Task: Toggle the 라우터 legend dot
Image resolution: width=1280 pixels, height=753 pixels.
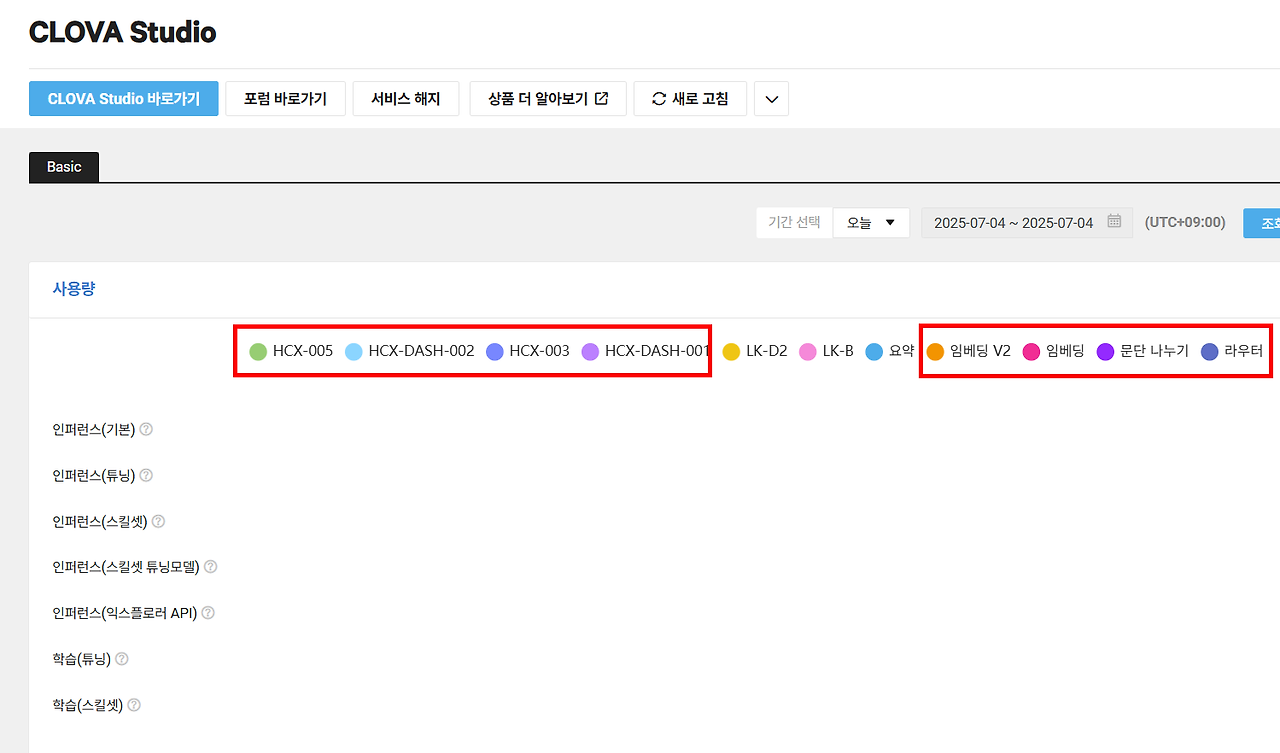Action: (x=1209, y=352)
